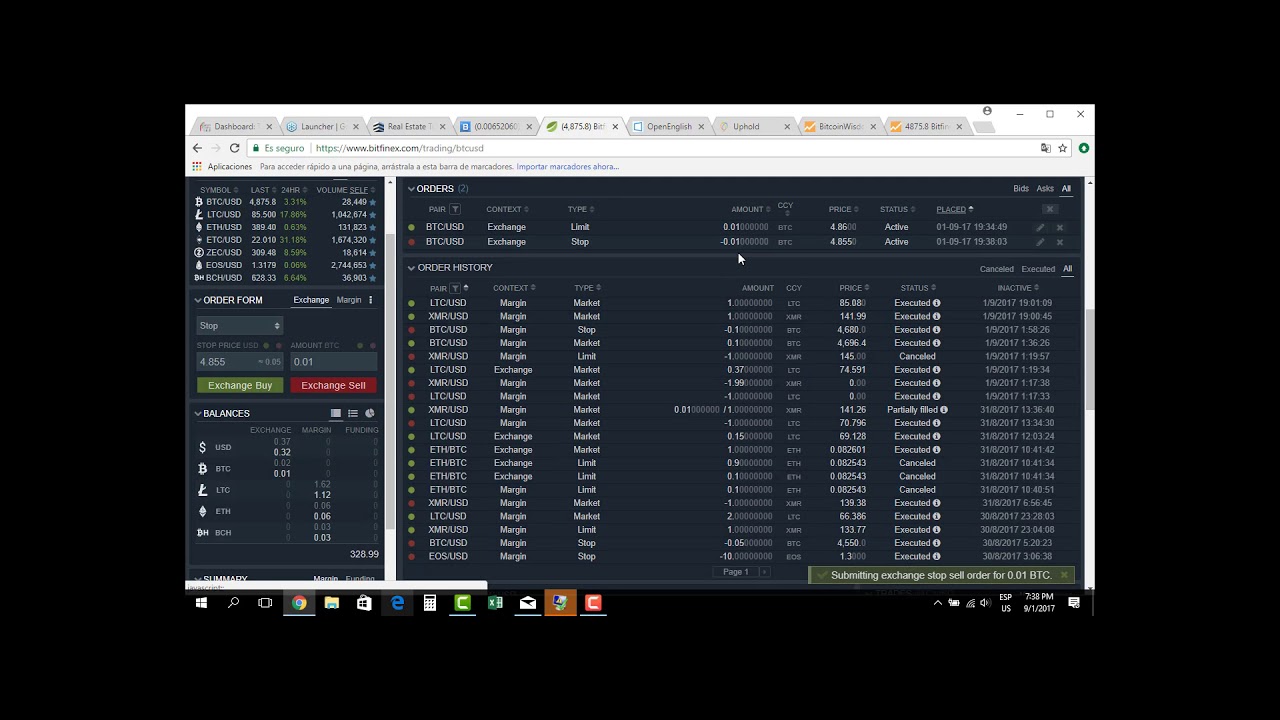Toggle favorite star for EOS/USD ticker

pyautogui.click(x=373, y=265)
